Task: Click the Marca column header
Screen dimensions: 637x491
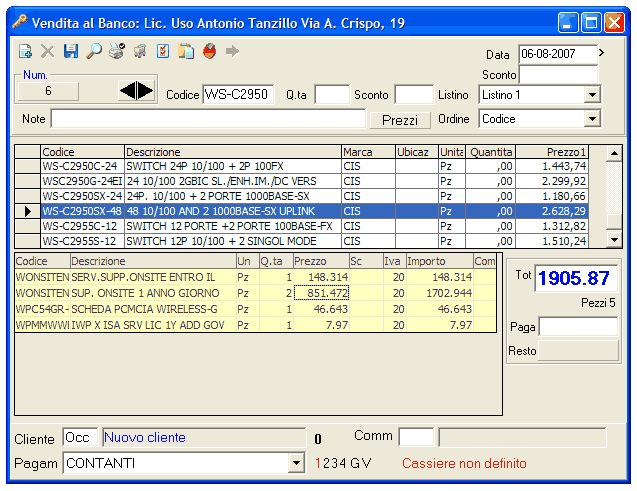Action: tap(368, 152)
